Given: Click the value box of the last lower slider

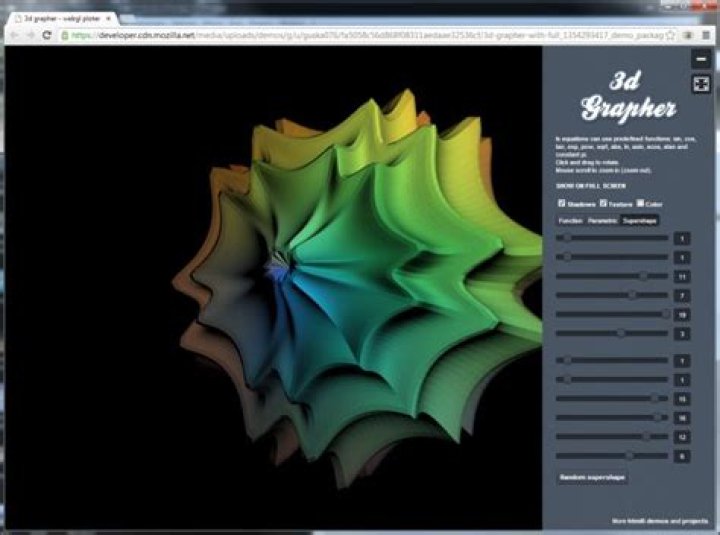Looking at the screenshot, I should (682, 456).
